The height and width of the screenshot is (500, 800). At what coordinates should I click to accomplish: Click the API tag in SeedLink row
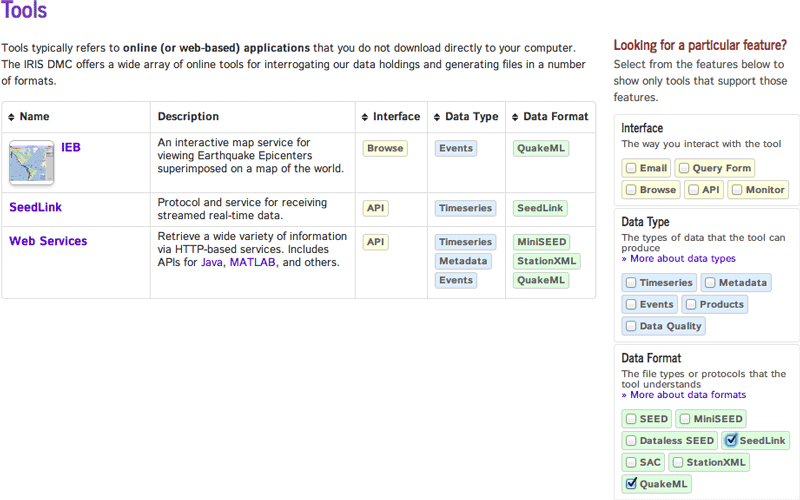(x=376, y=208)
